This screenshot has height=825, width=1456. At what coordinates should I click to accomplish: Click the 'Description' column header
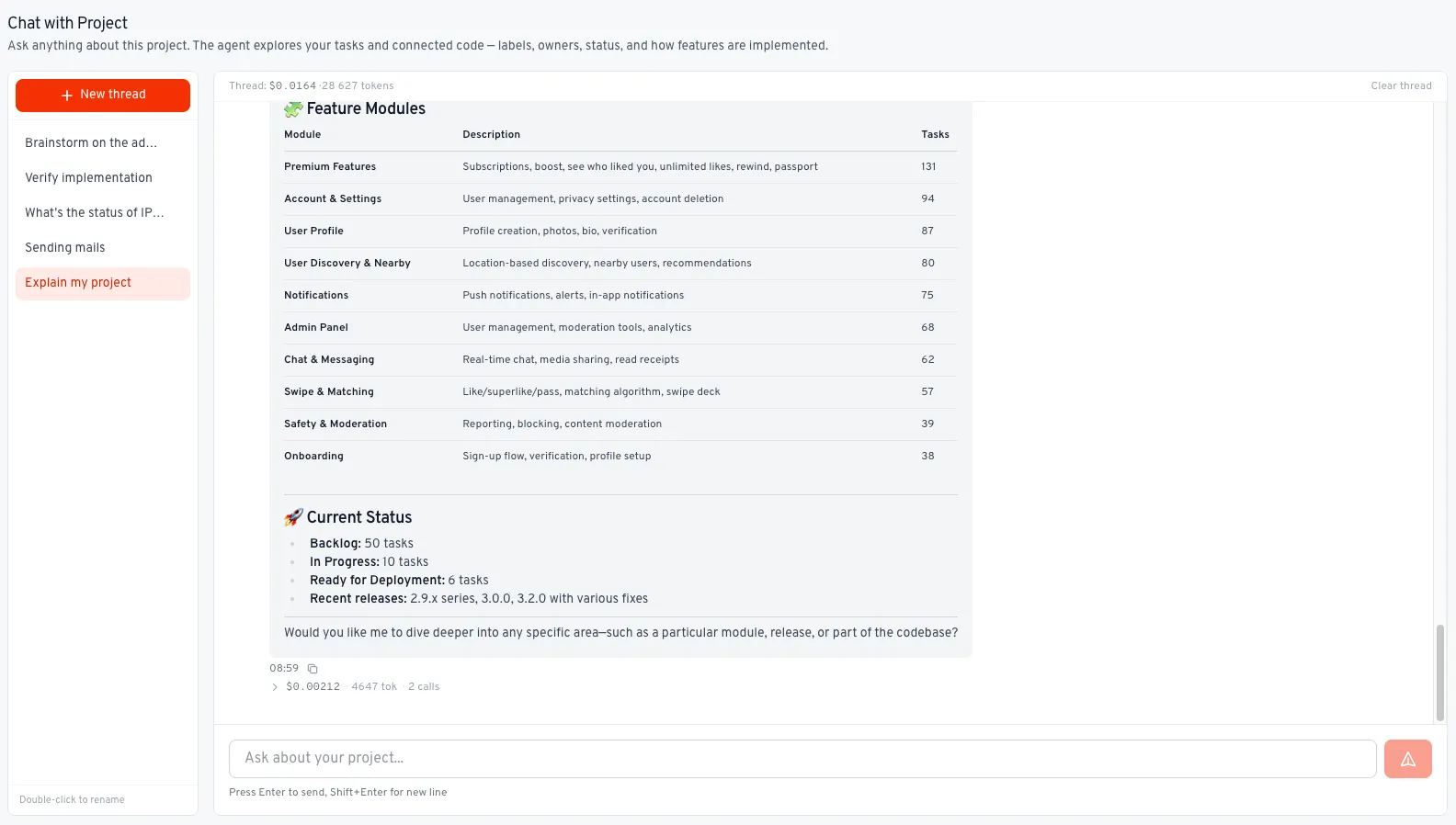click(491, 135)
